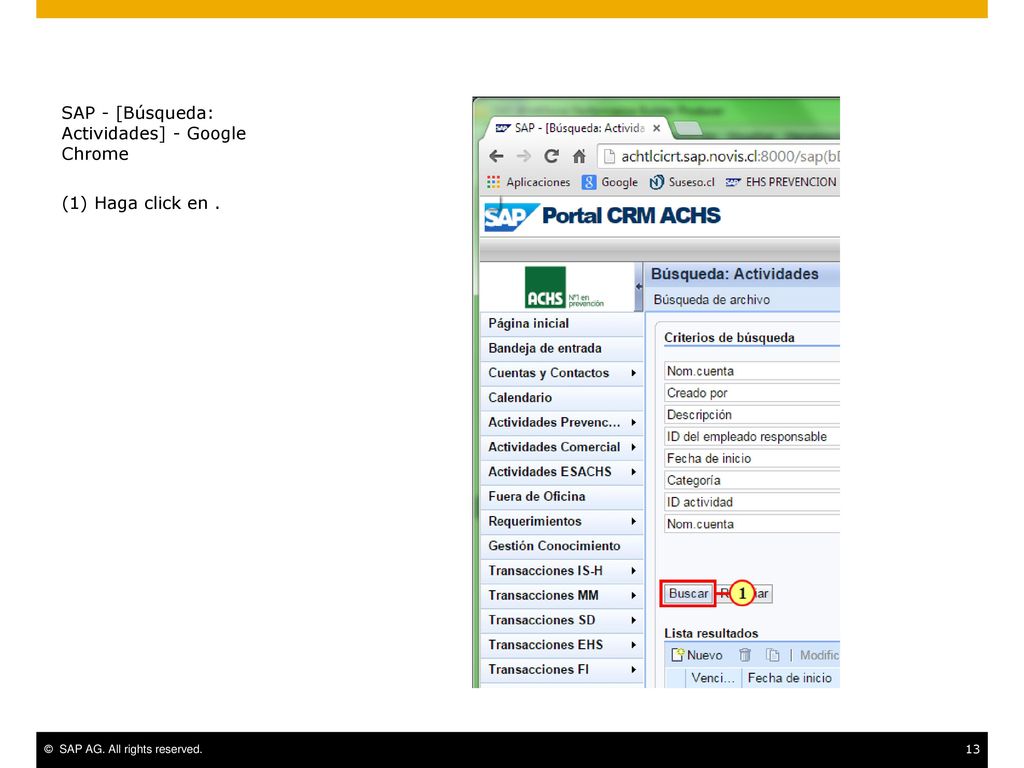Click the first Nom.cuenta criteria field

(752, 371)
